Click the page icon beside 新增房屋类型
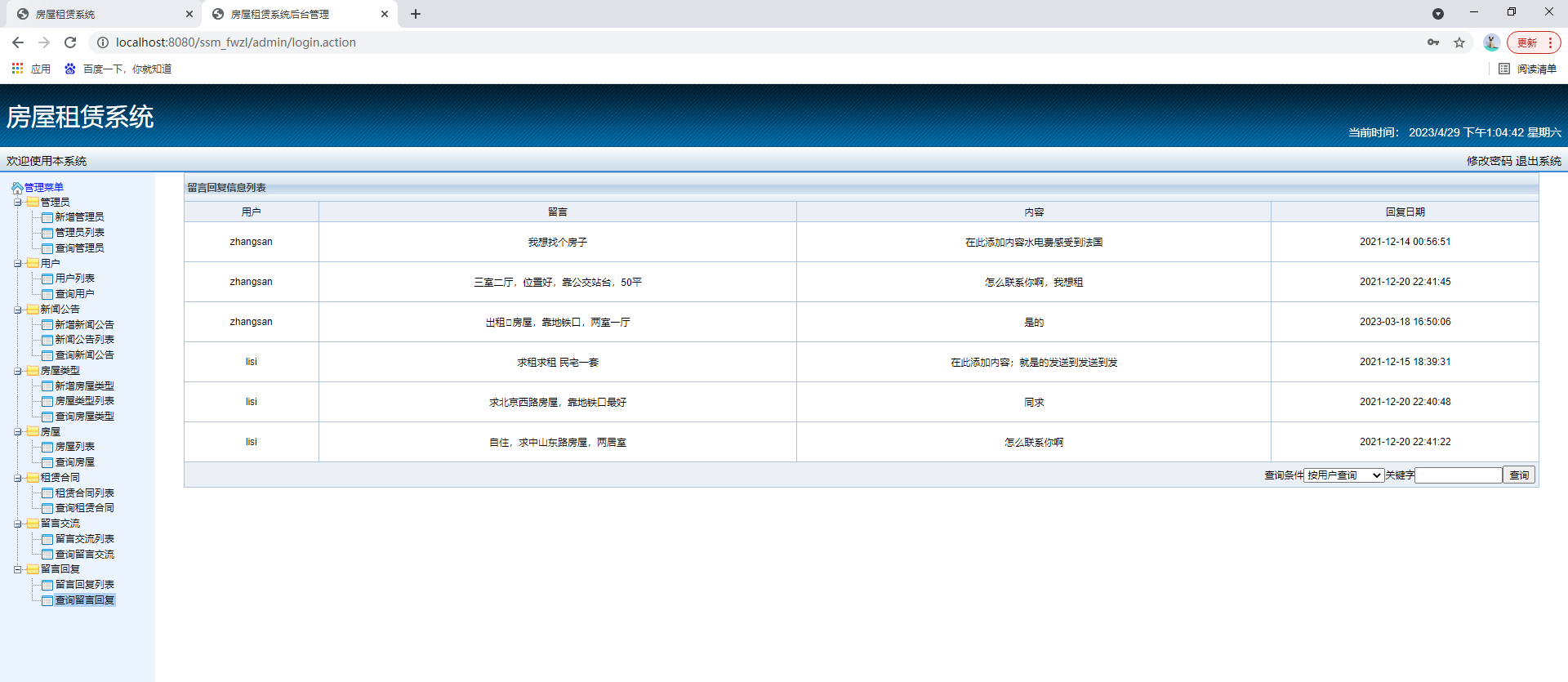The image size is (1568, 682). pos(47,386)
